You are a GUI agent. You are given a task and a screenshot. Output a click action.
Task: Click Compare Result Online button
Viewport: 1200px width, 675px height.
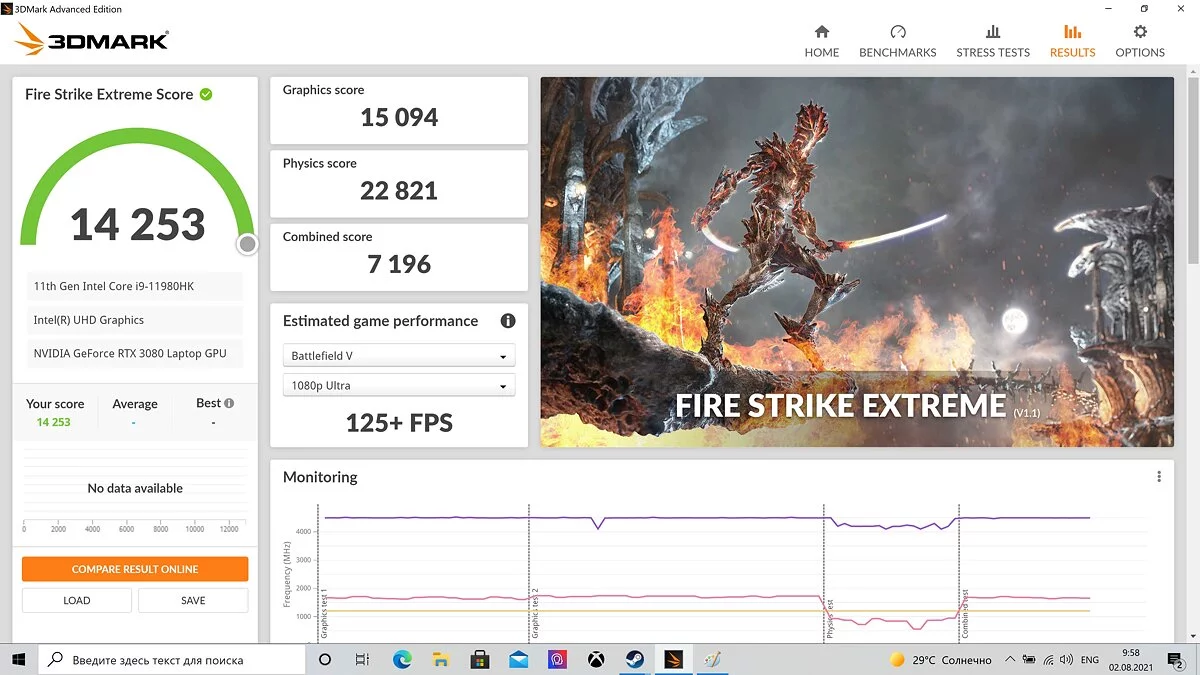[135, 569]
